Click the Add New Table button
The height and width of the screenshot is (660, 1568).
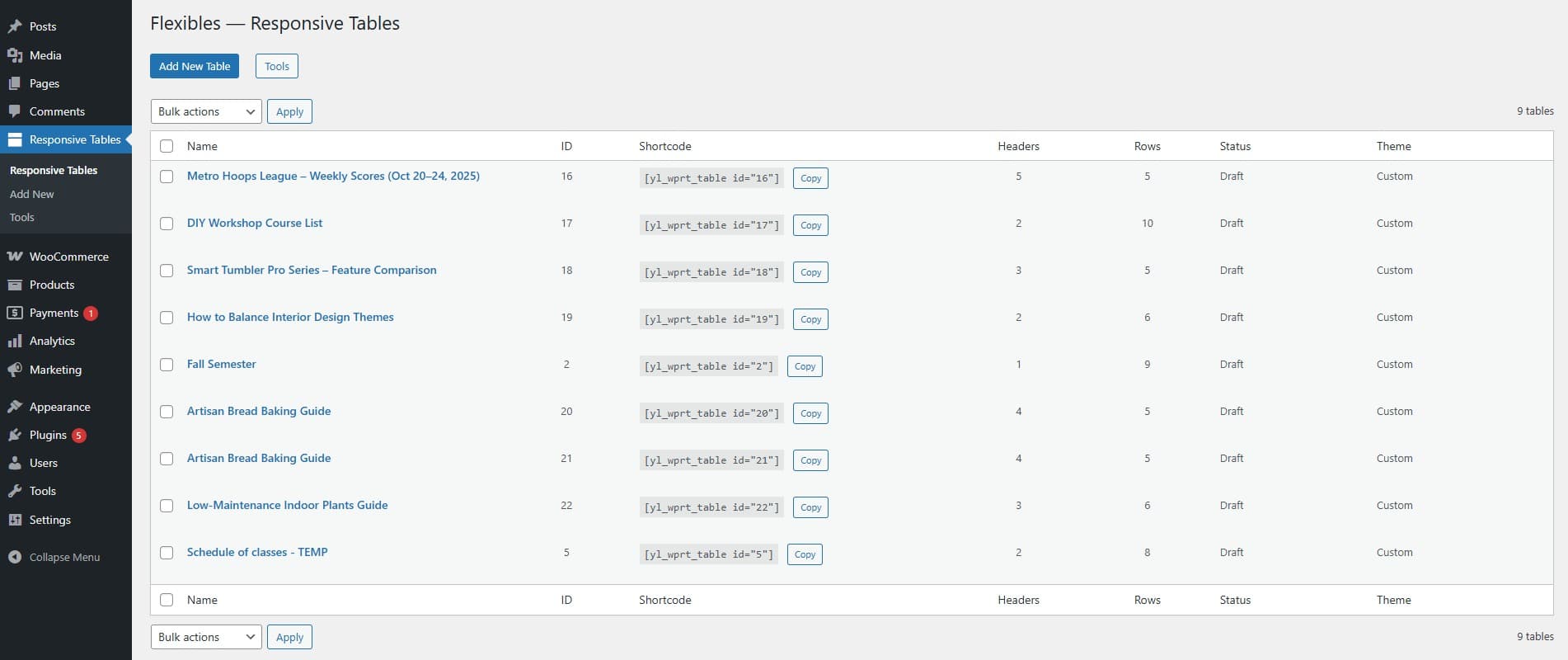195,66
